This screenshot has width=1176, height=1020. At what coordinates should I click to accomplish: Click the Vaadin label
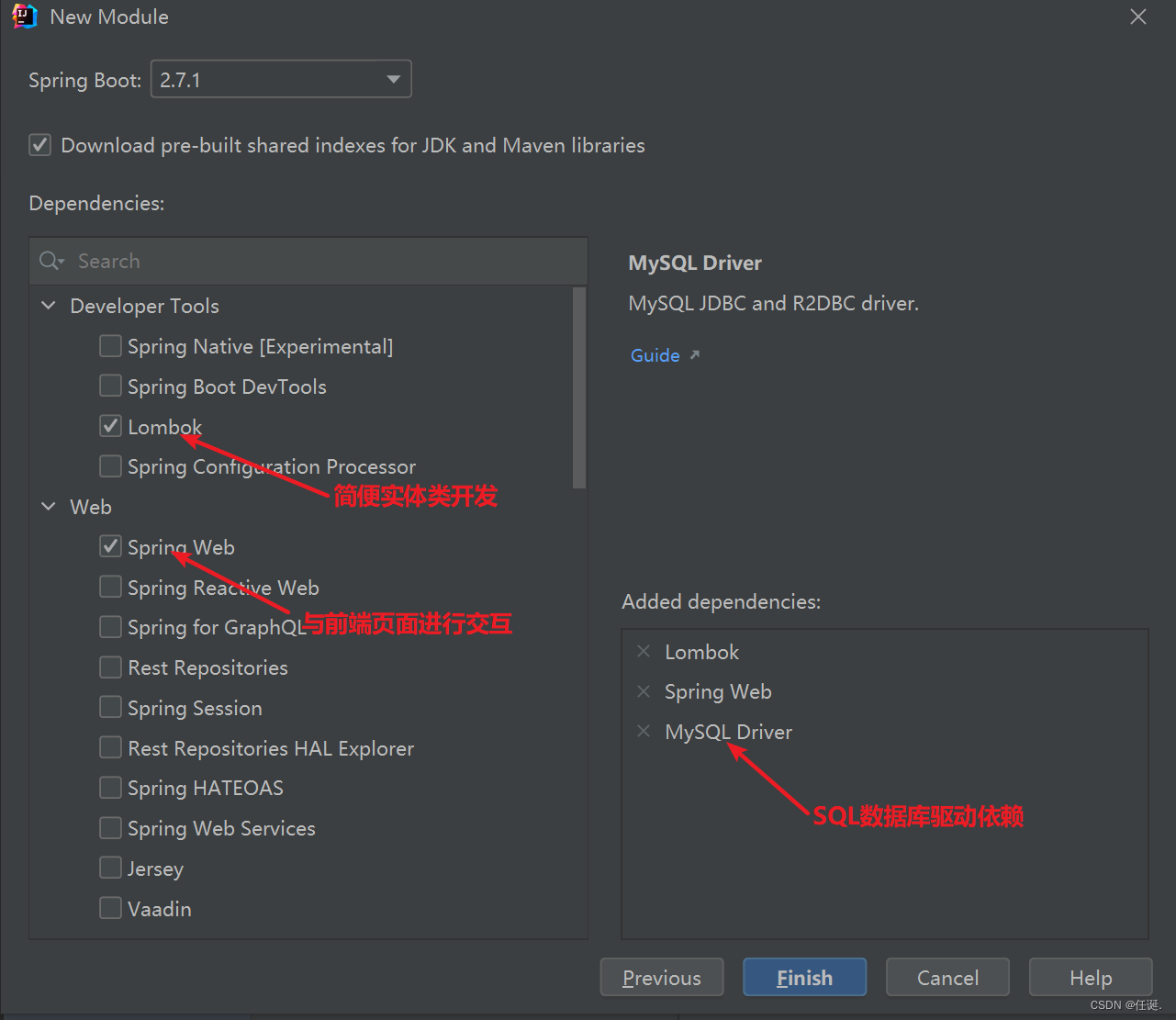(x=160, y=909)
